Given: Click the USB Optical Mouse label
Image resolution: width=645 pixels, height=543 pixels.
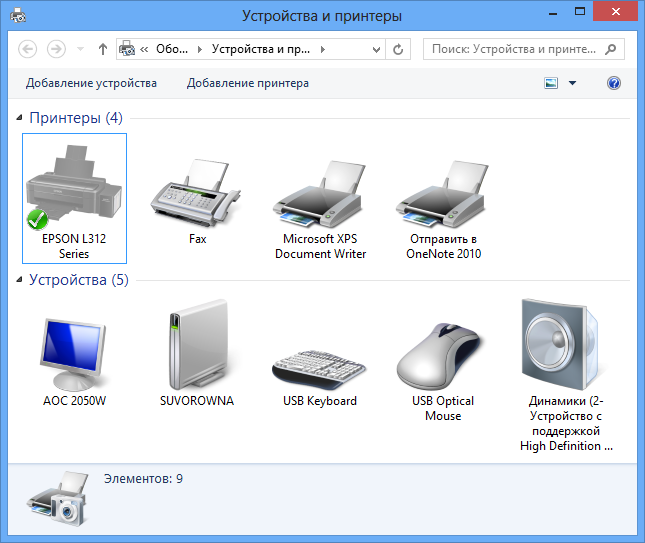Looking at the screenshot, I should tap(443, 408).
